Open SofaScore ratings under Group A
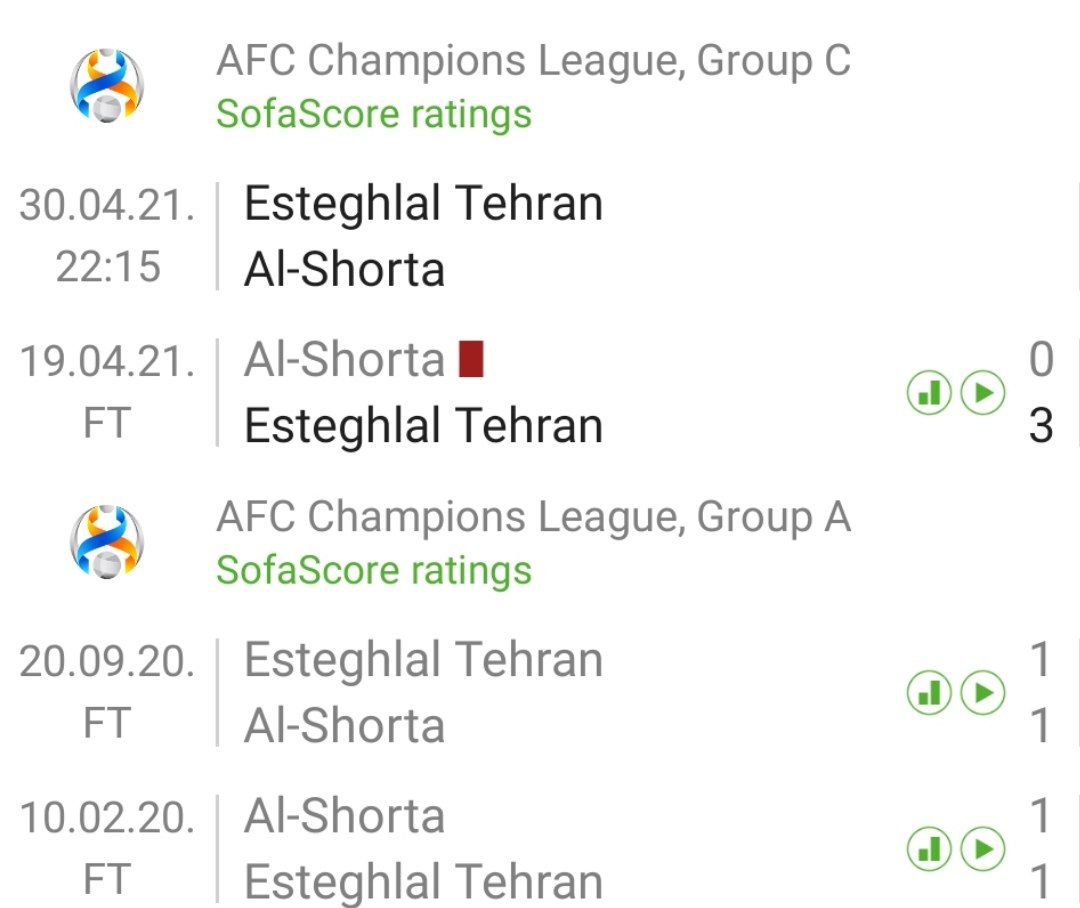Image resolution: width=1080 pixels, height=908 pixels. coord(374,570)
